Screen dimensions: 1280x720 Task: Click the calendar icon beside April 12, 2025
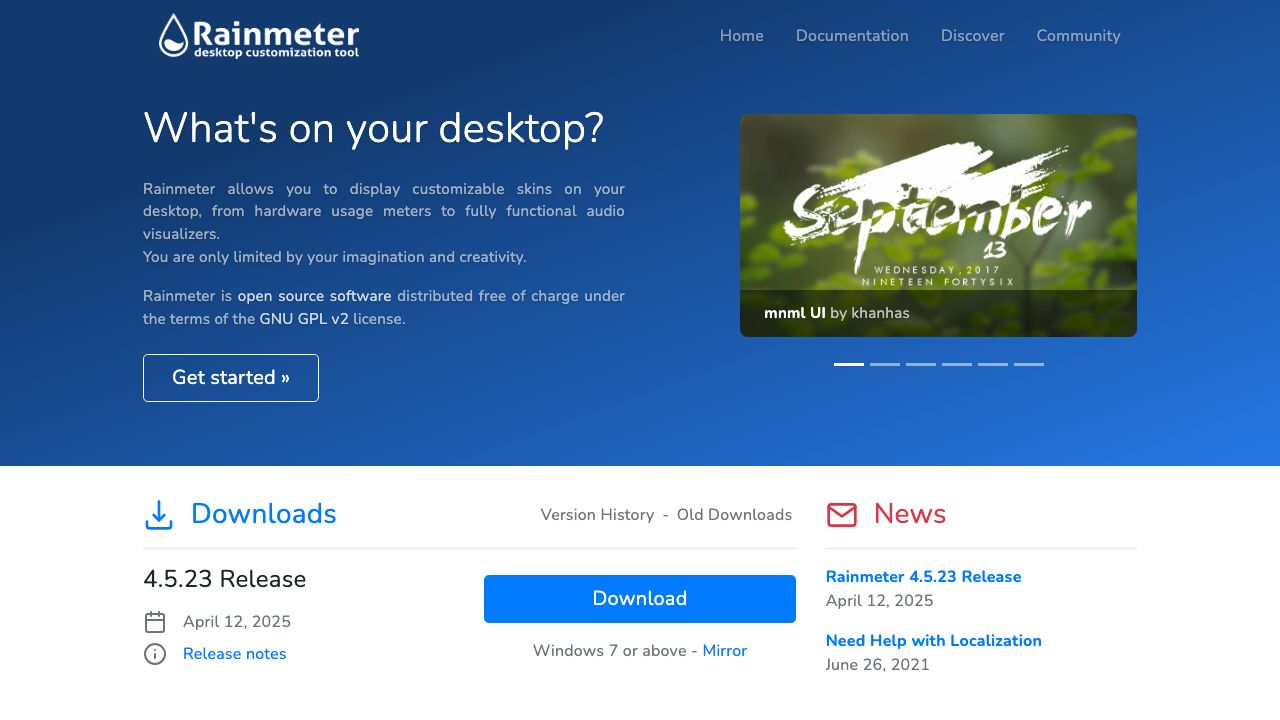[x=155, y=622]
